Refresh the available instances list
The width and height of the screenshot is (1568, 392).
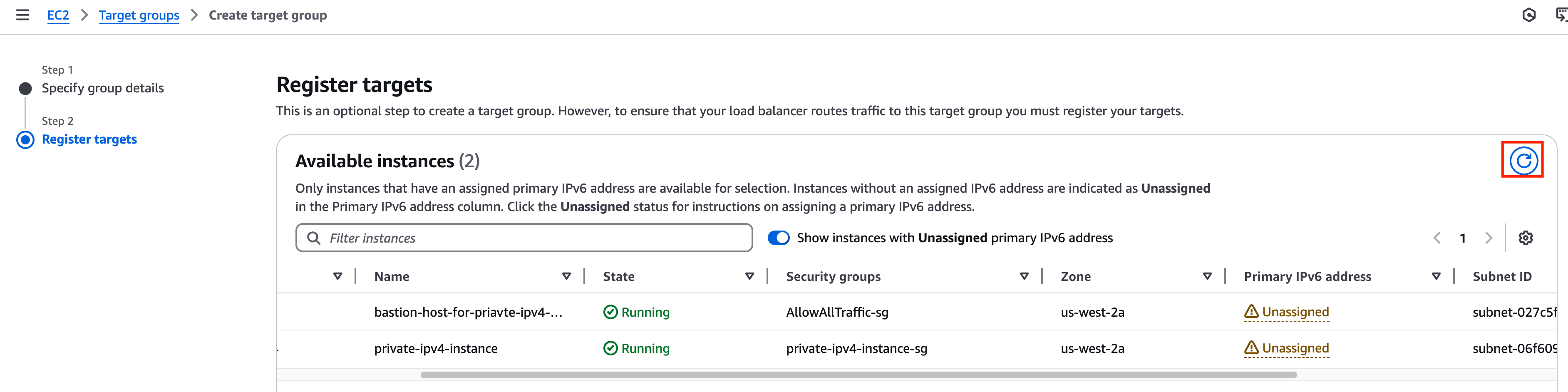coord(1523,160)
